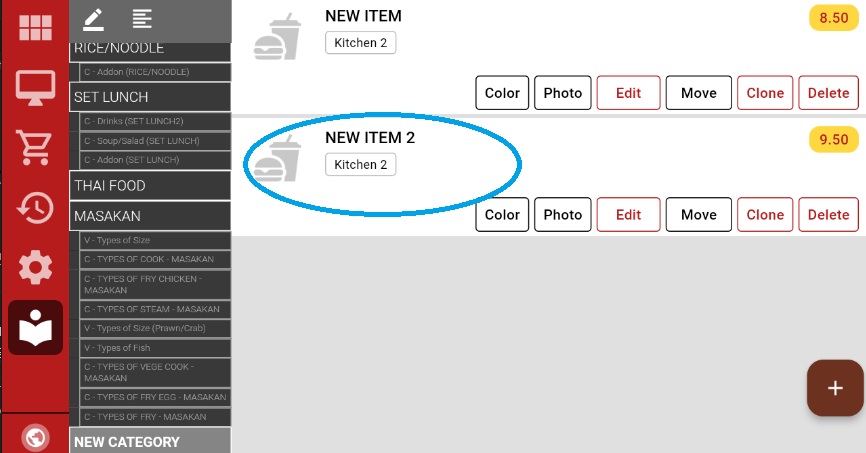866x453 pixels.
Task: Open the settings gear icon
Action: pos(35,268)
